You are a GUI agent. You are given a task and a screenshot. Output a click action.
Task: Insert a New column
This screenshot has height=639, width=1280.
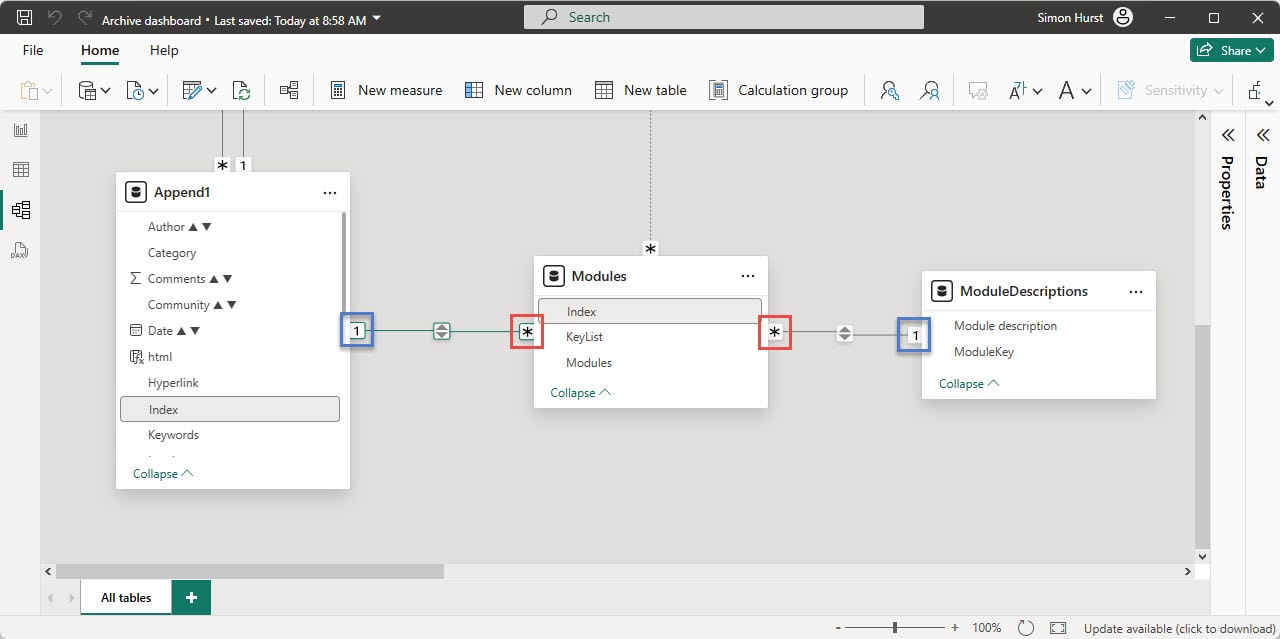pos(518,90)
